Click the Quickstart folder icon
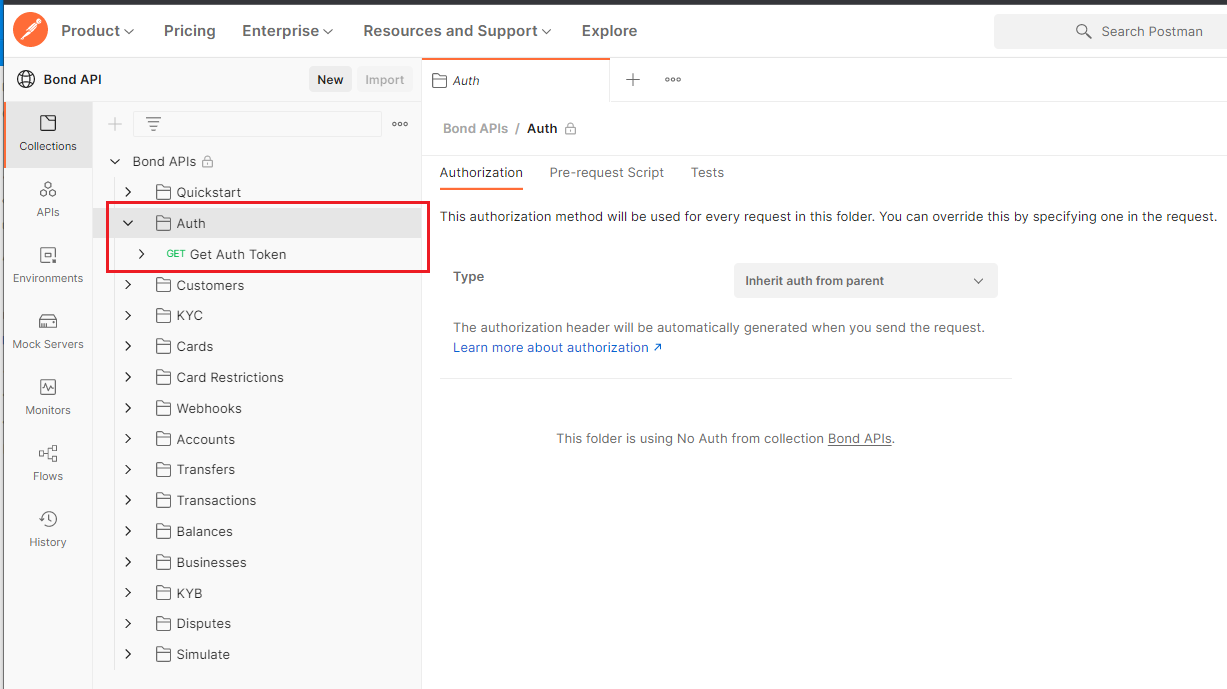The height and width of the screenshot is (689, 1227). pos(163,192)
